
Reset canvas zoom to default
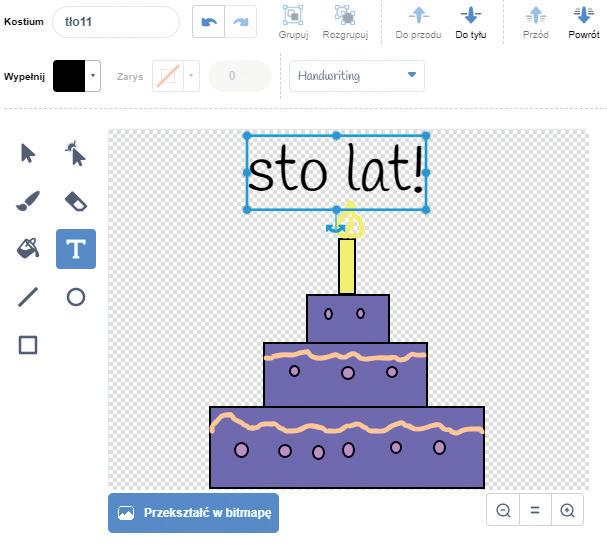click(x=535, y=510)
